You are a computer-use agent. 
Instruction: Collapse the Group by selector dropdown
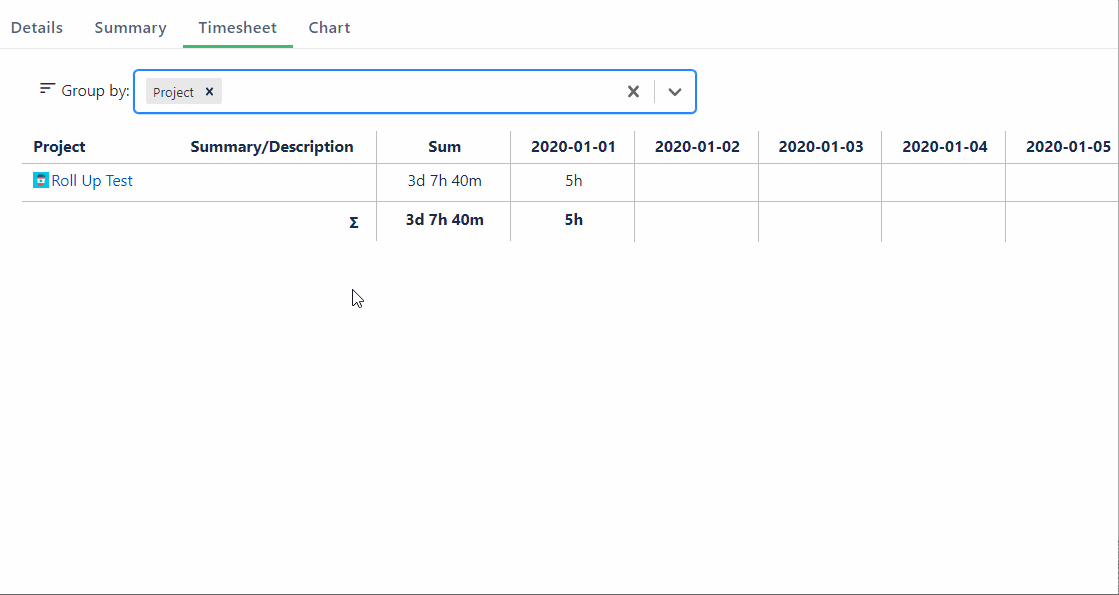[x=674, y=91]
